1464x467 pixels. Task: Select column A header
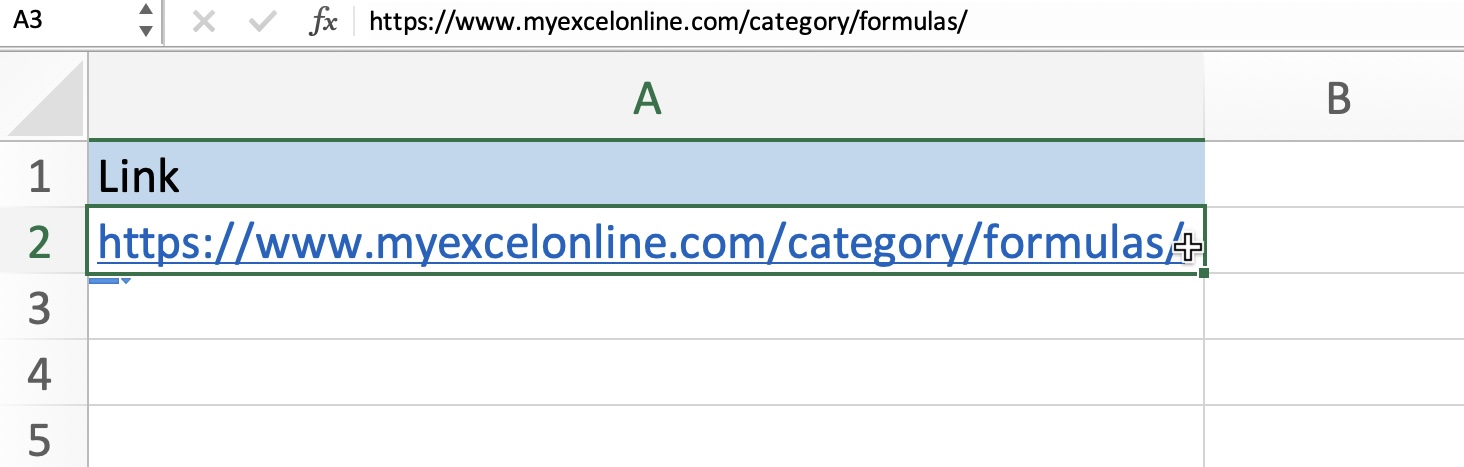(x=646, y=97)
